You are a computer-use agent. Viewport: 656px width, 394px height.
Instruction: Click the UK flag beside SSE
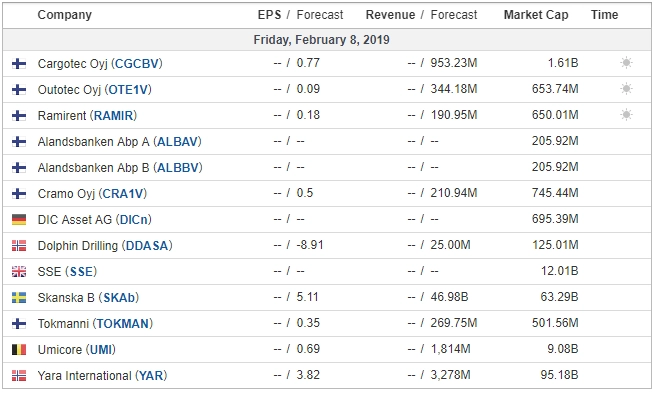point(19,272)
